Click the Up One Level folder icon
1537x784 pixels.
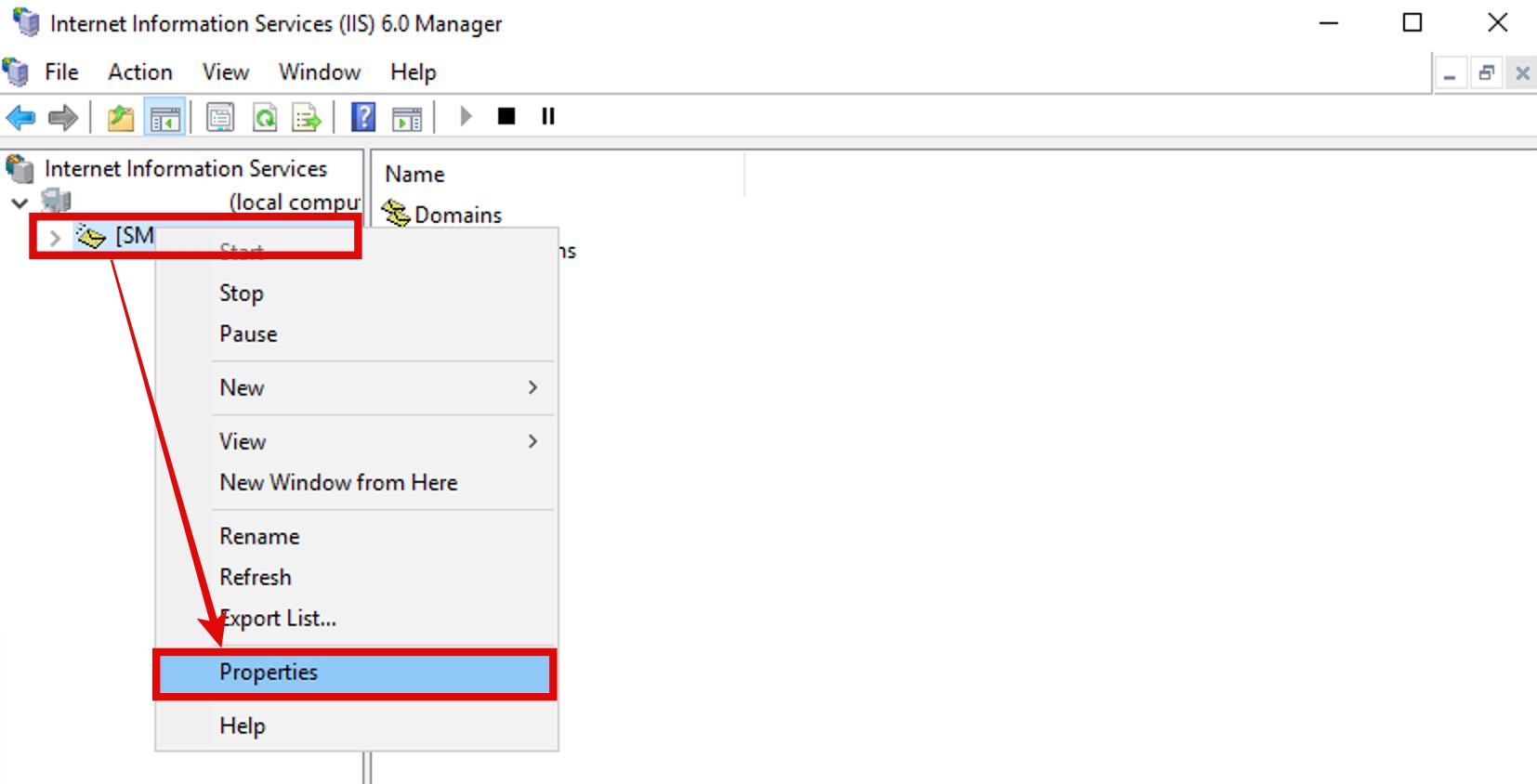pyautogui.click(x=121, y=117)
